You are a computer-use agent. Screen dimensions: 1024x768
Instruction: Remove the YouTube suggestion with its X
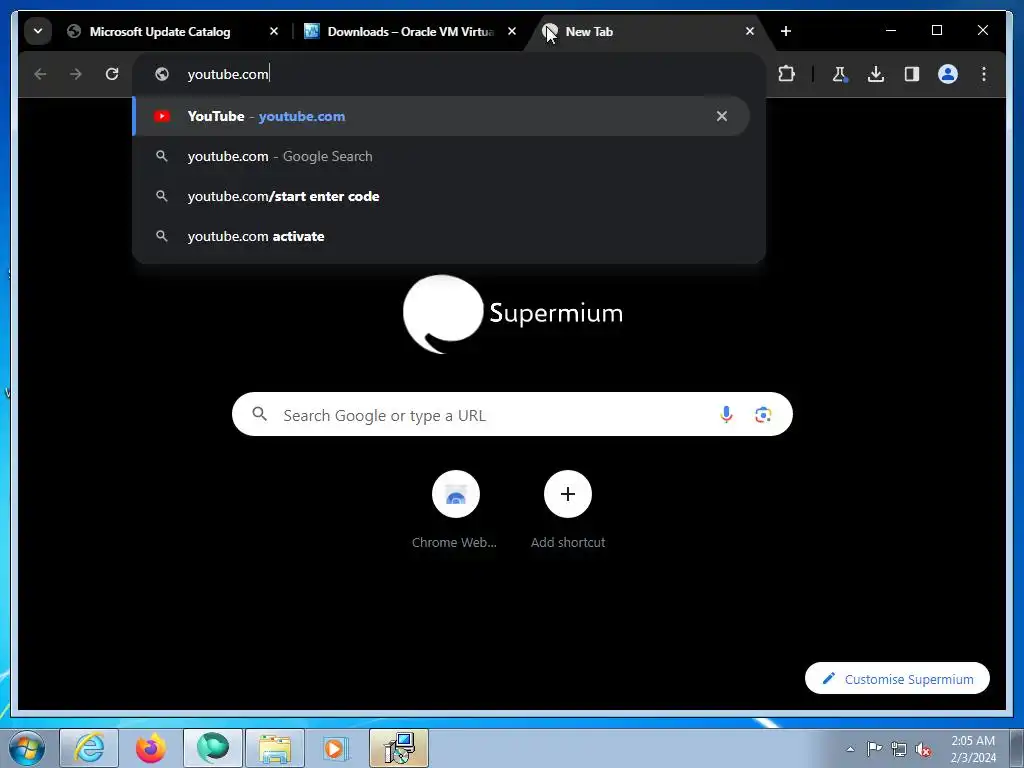coord(722,116)
